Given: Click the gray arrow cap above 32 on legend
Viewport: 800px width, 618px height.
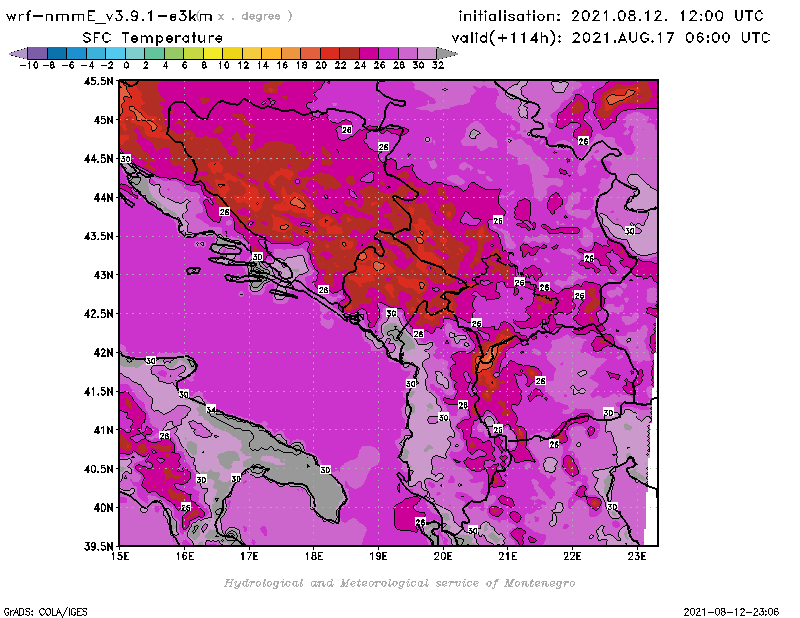Looking at the screenshot, I should click(x=447, y=53).
